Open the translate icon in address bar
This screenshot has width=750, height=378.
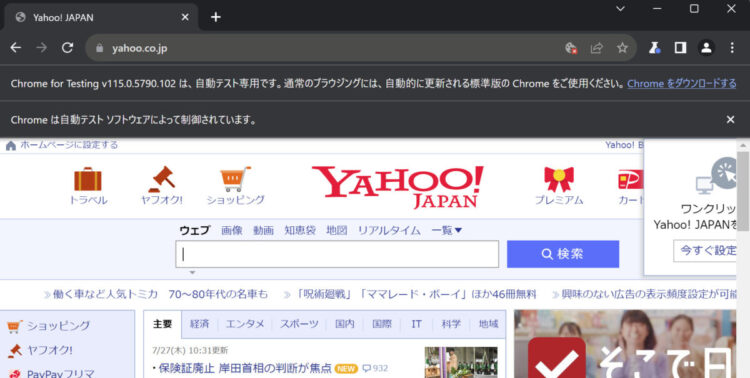(x=571, y=48)
